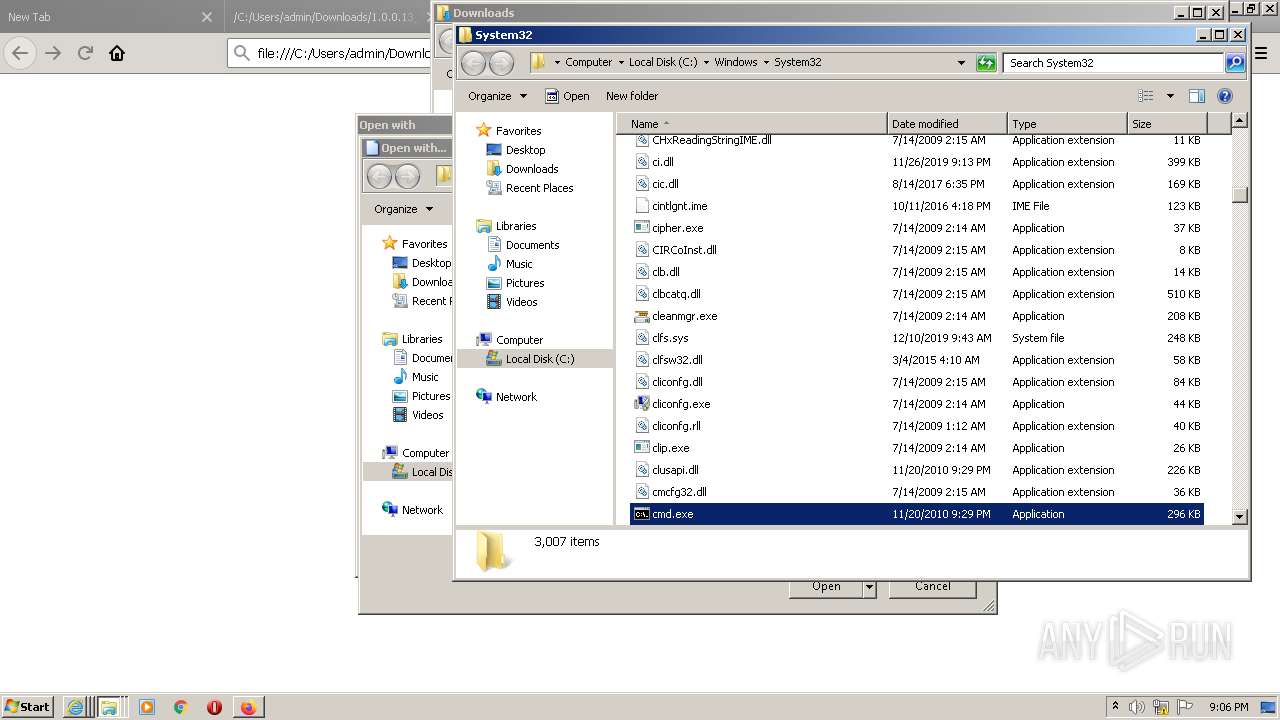Open the Organize menu in System32 window
The height and width of the screenshot is (720, 1280).
coord(497,96)
